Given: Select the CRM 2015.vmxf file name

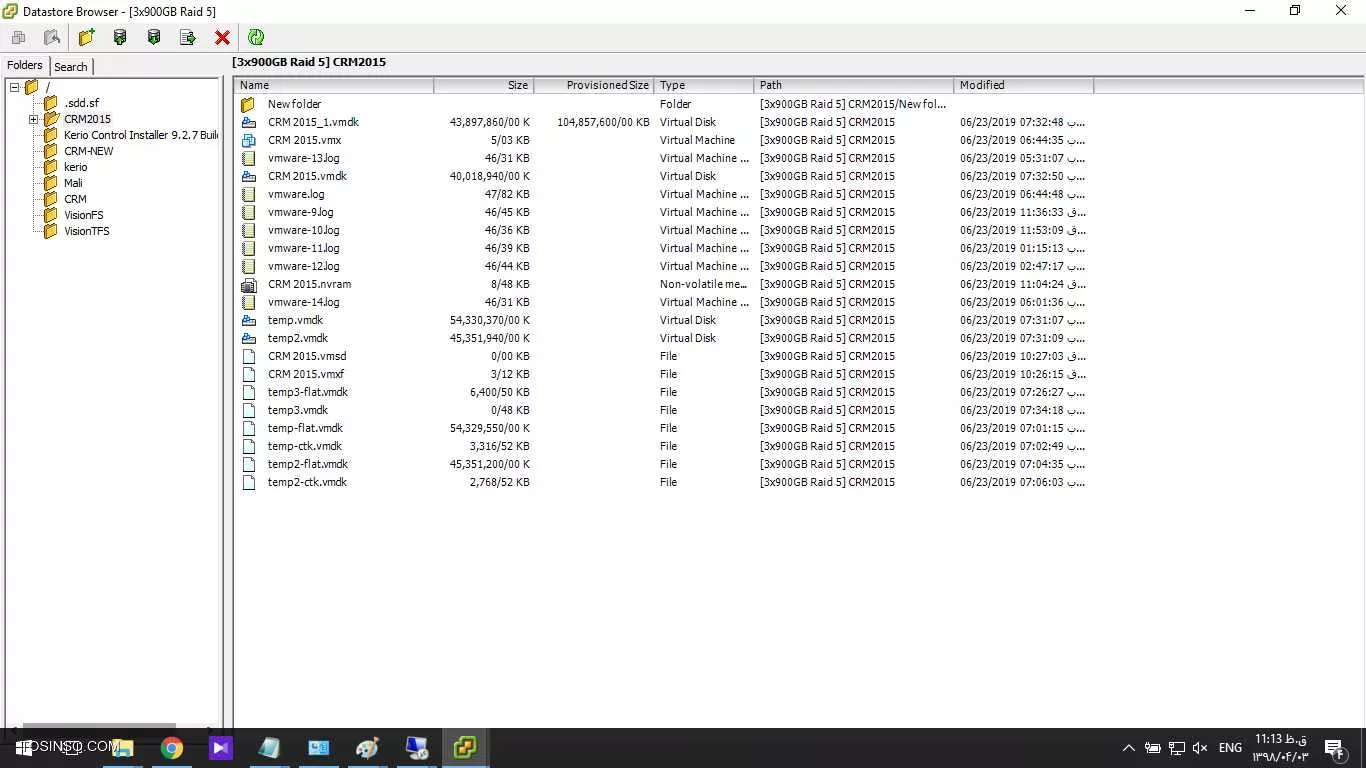Looking at the screenshot, I should coord(306,374).
